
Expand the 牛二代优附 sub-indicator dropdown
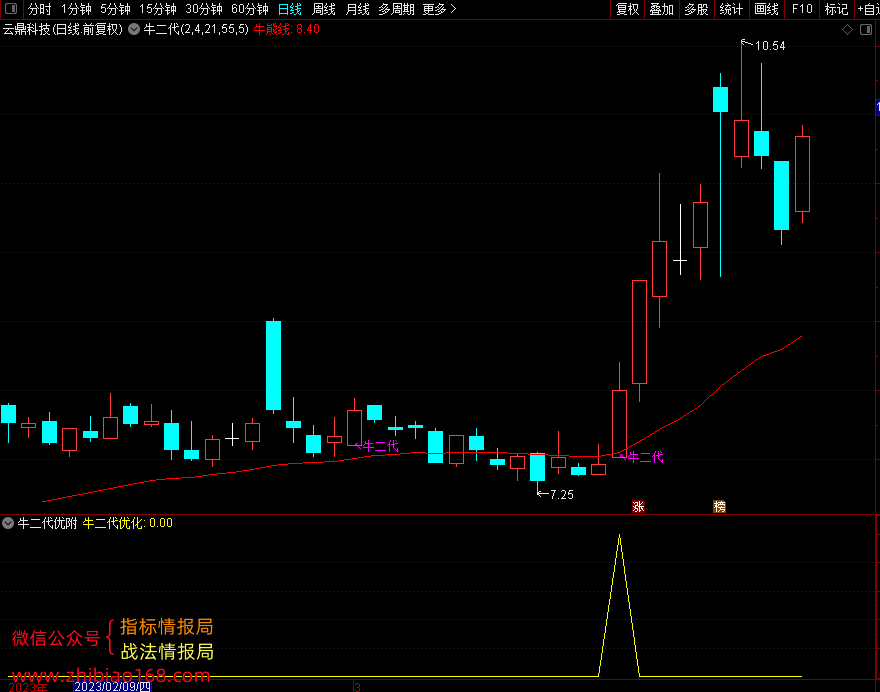[8, 523]
